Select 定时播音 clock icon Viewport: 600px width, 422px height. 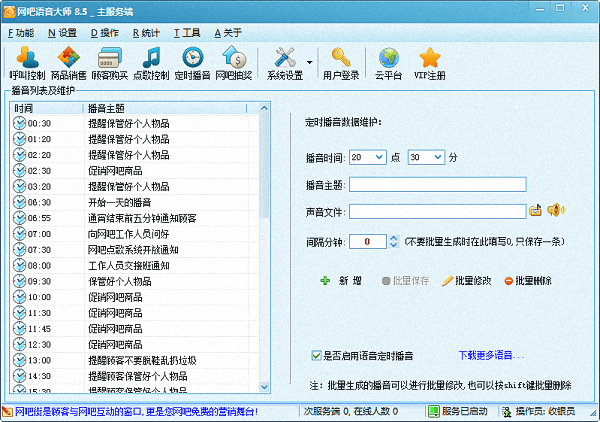(x=193, y=64)
